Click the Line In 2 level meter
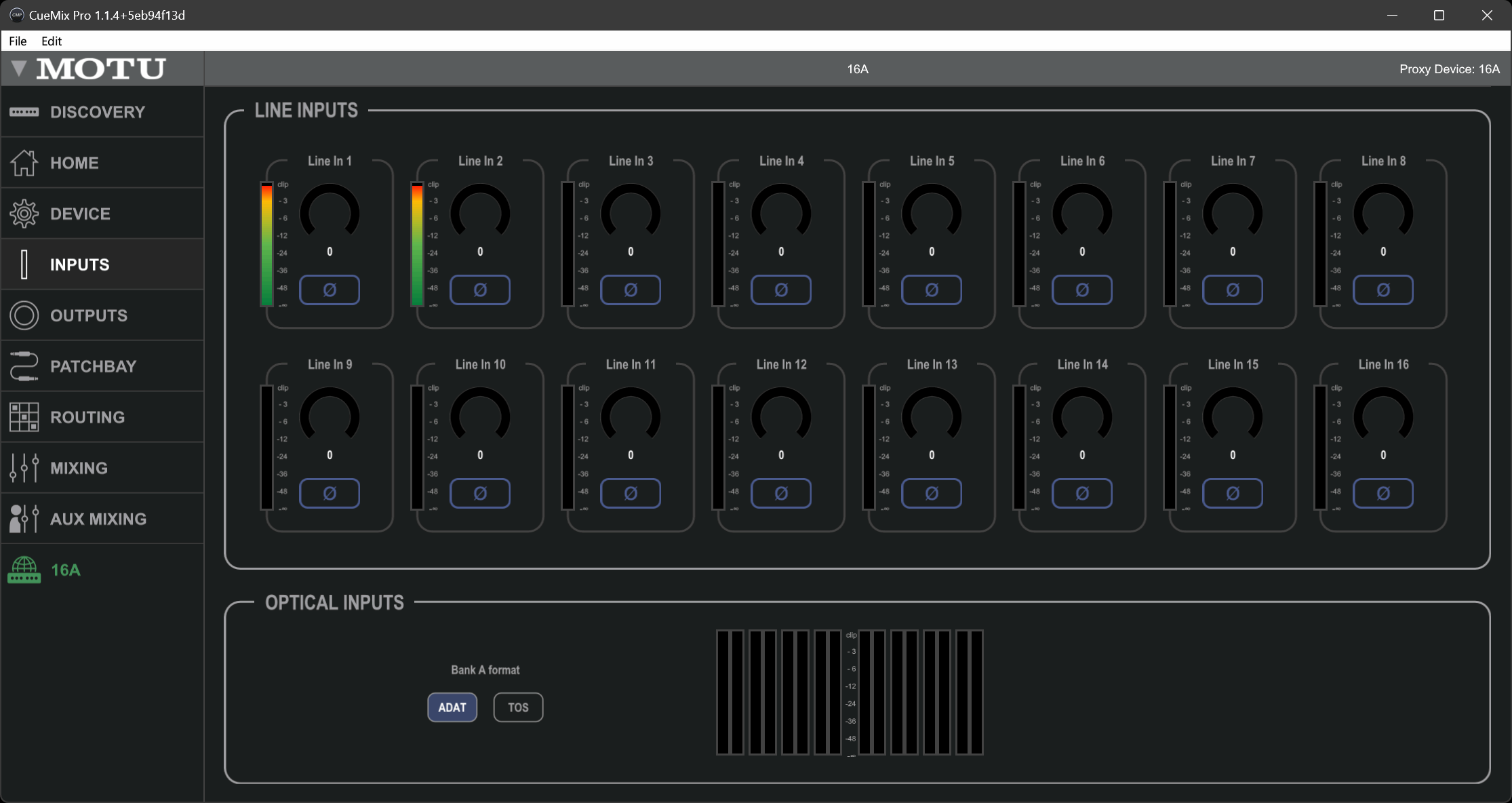This screenshot has width=1512, height=803. [x=417, y=244]
